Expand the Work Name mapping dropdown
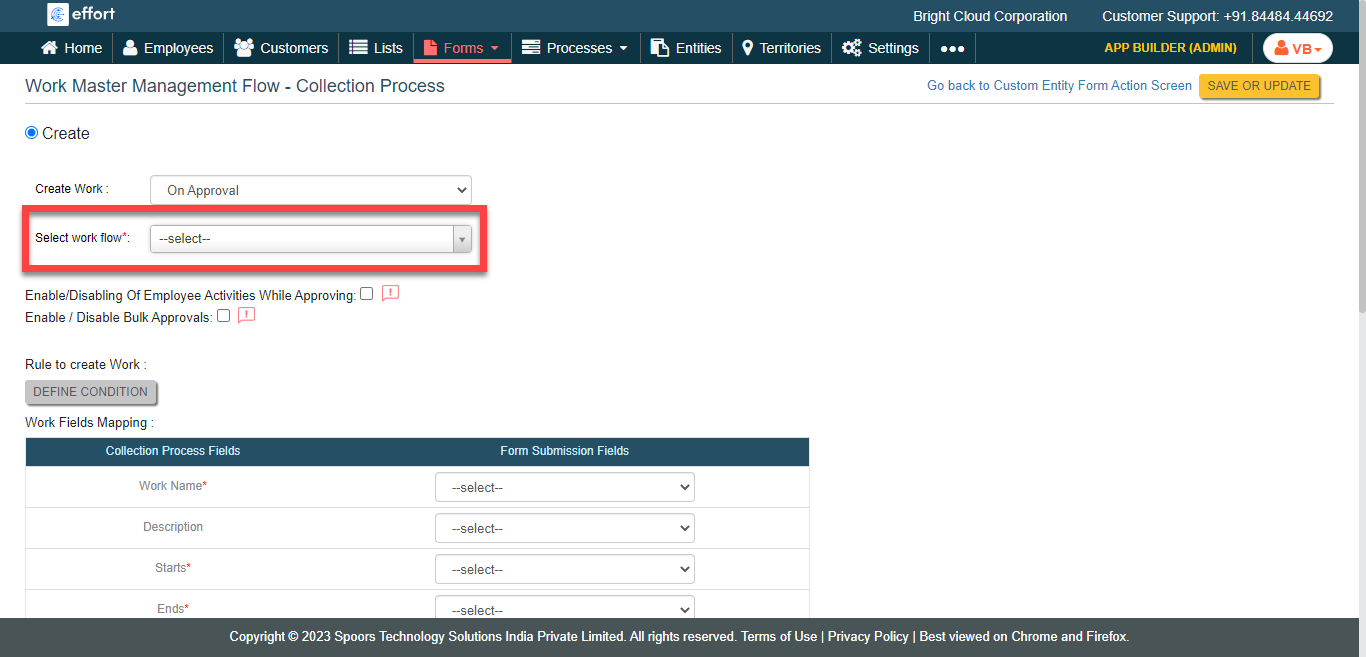1366x657 pixels. click(x=564, y=488)
